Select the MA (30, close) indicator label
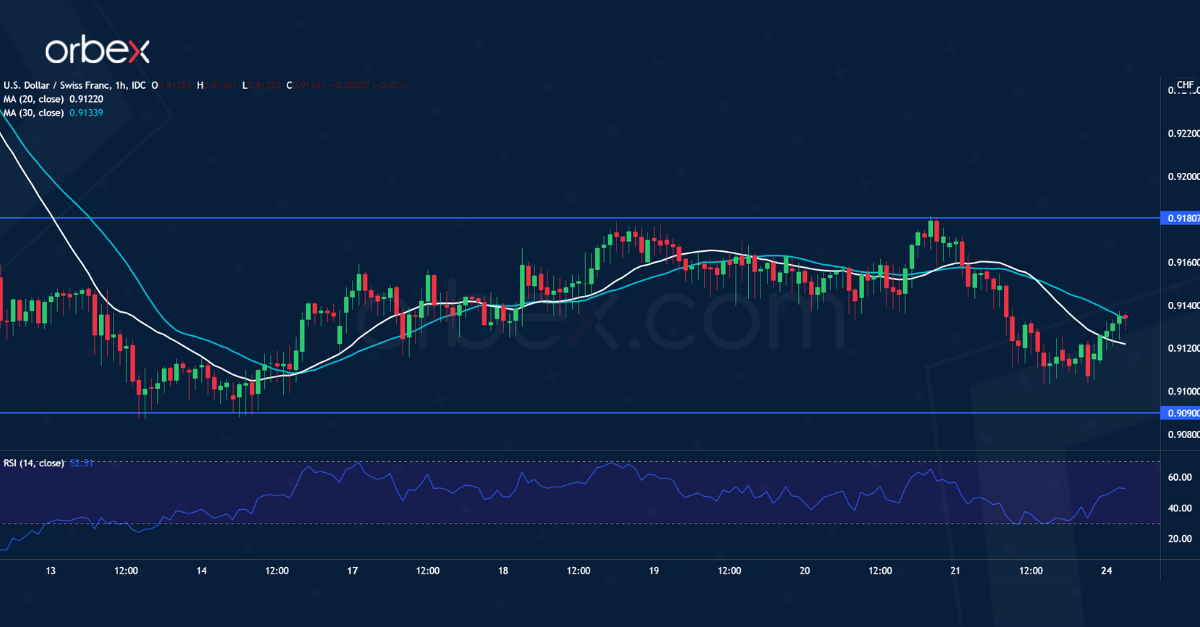The height and width of the screenshot is (627, 1200). tap(33, 112)
